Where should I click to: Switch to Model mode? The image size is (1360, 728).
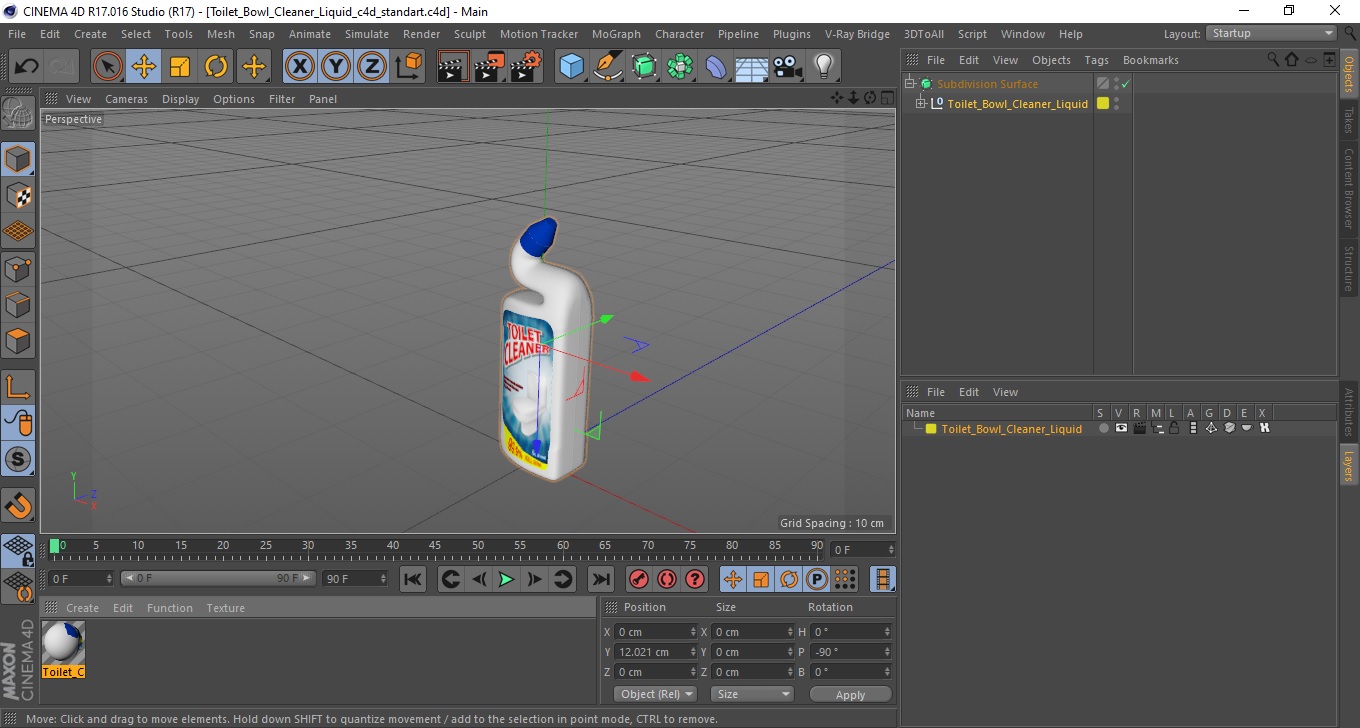(18, 159)
